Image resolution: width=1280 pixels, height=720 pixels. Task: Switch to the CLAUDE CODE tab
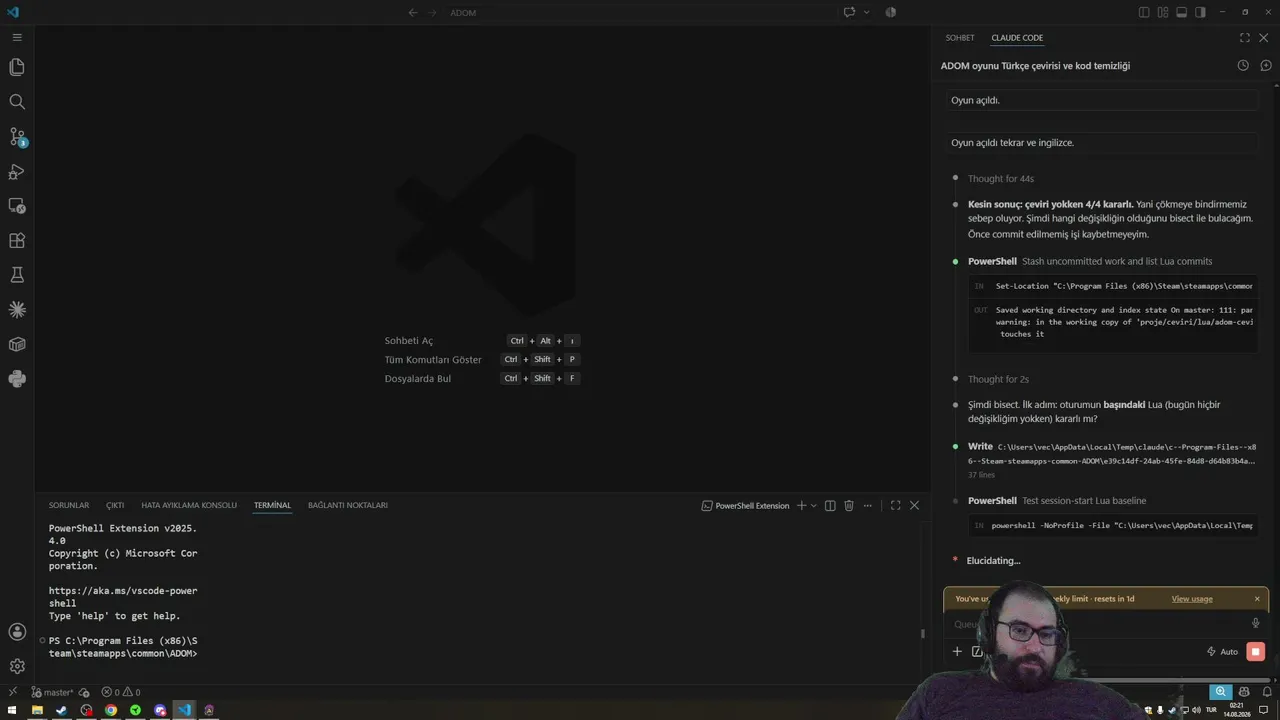click(1017, 38)
